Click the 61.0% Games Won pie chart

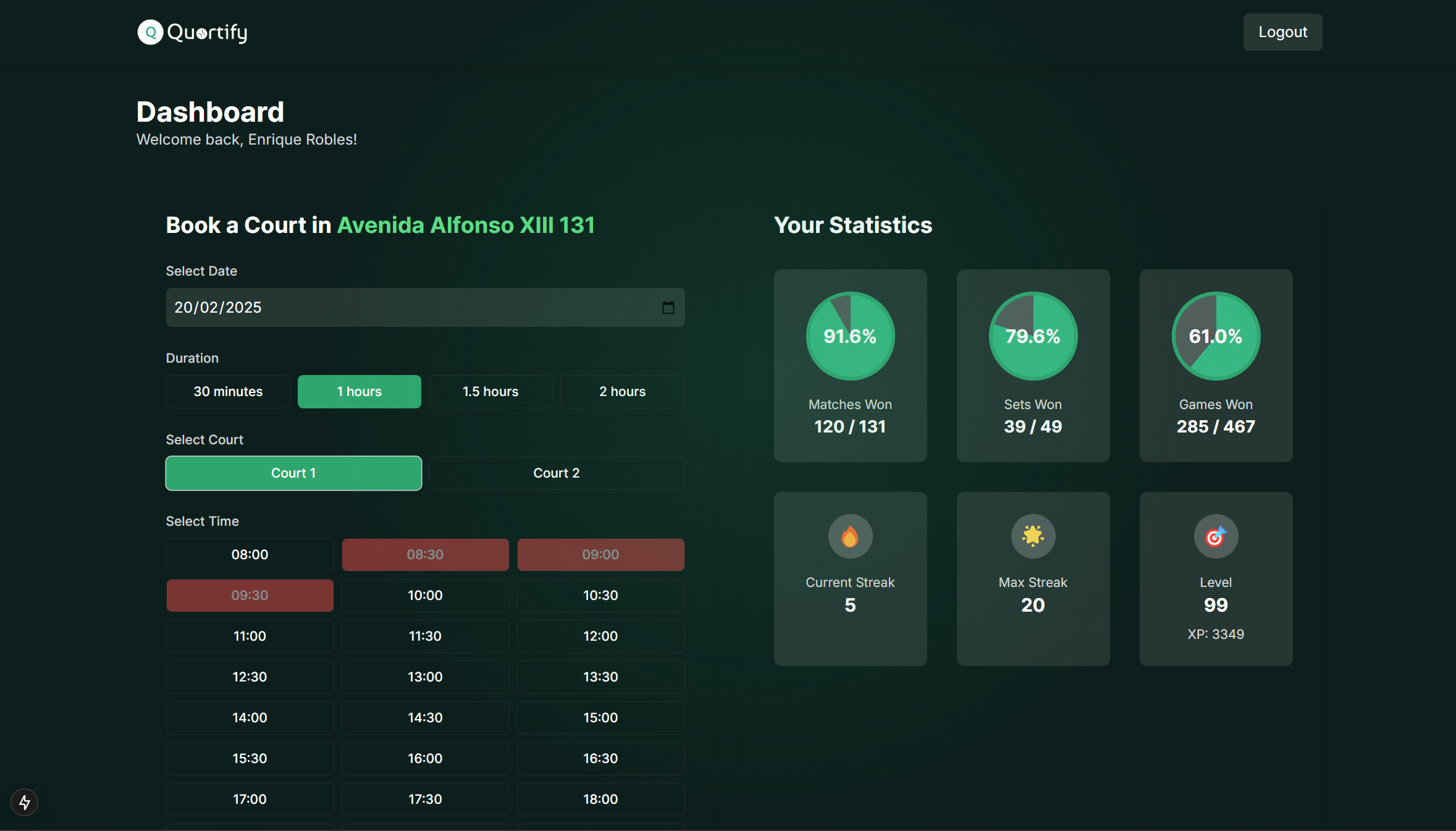click(x=1216, y=336)
